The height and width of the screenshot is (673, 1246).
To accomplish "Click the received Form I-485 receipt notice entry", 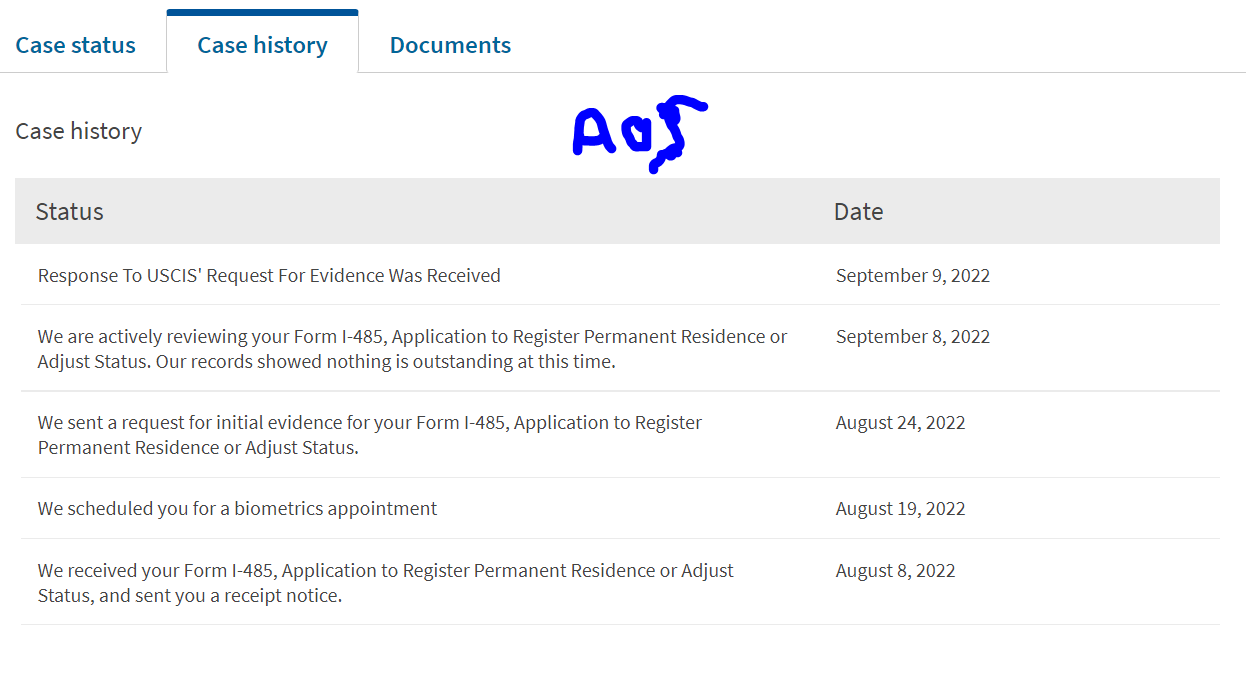I will pos(620,582).
